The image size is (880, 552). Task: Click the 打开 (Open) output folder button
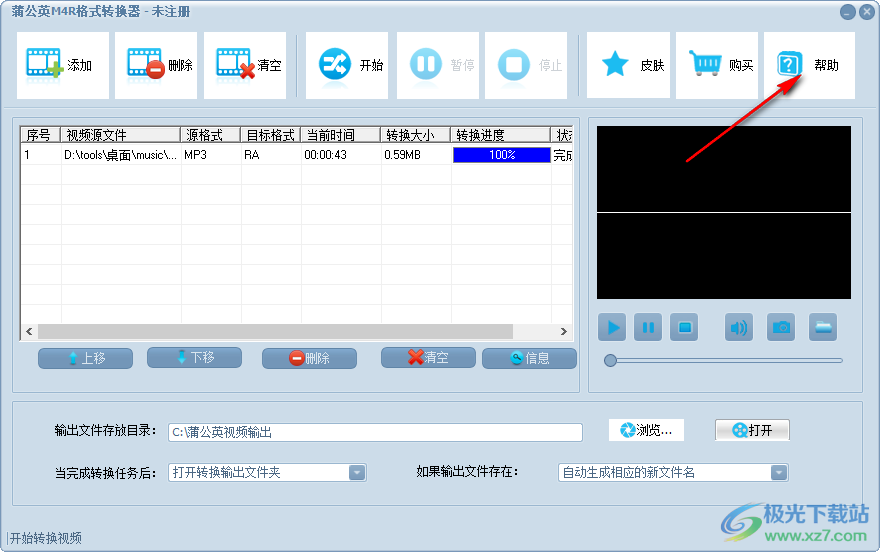pos(753,430)
